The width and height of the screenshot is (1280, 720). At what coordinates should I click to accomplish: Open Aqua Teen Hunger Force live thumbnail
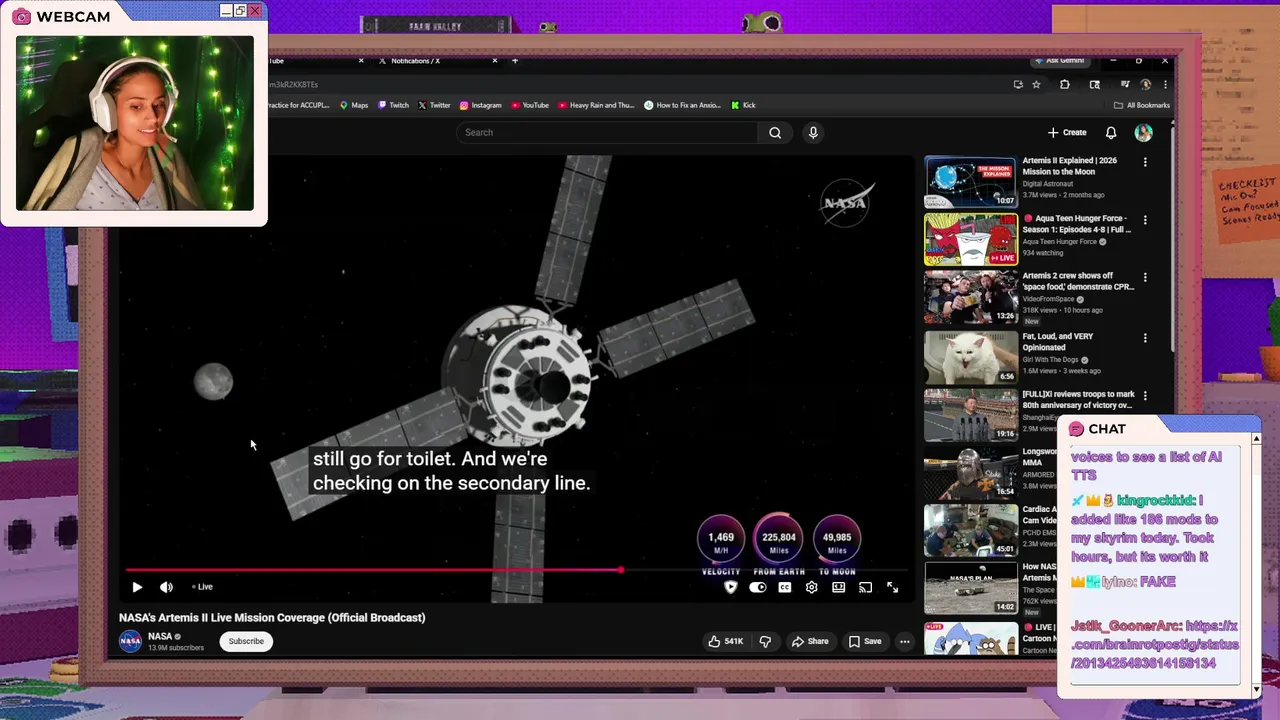(970, 240)
